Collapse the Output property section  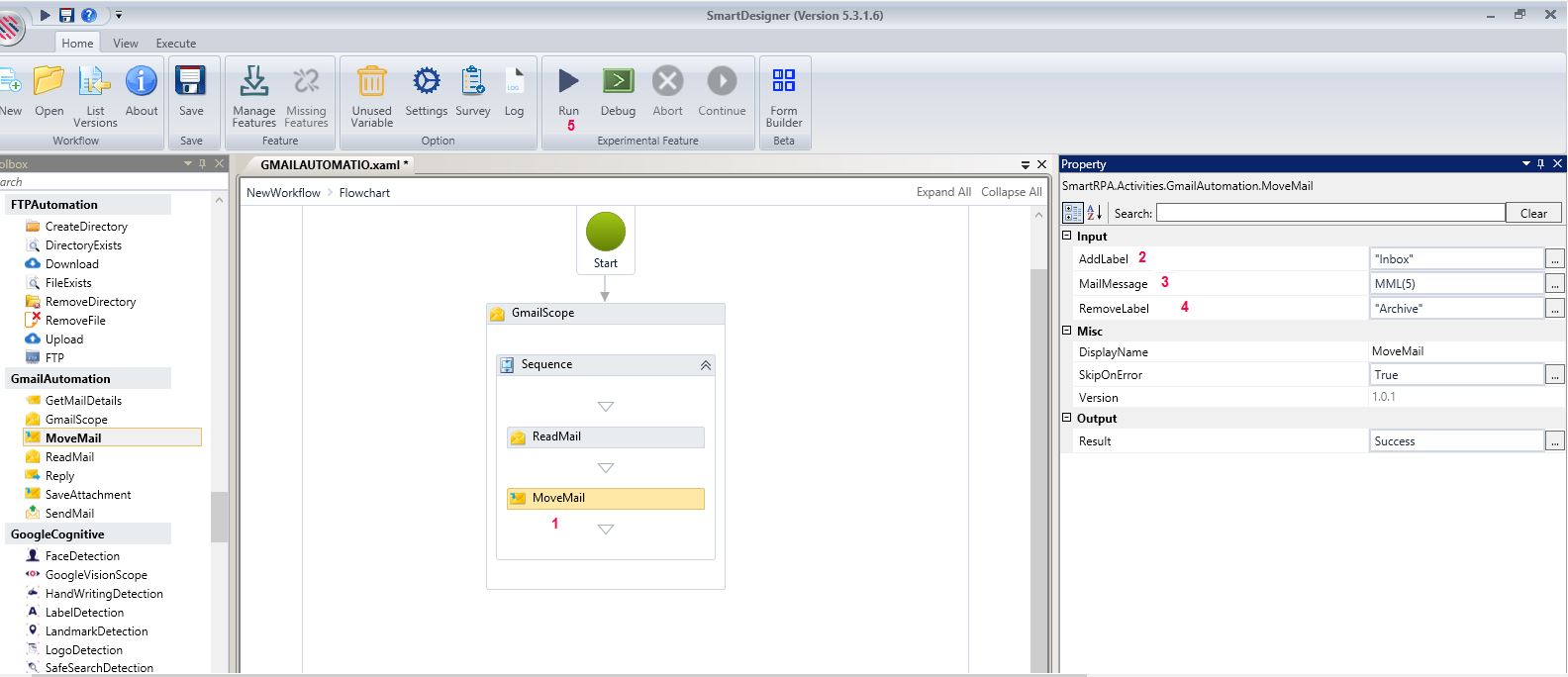(1067, 419)
